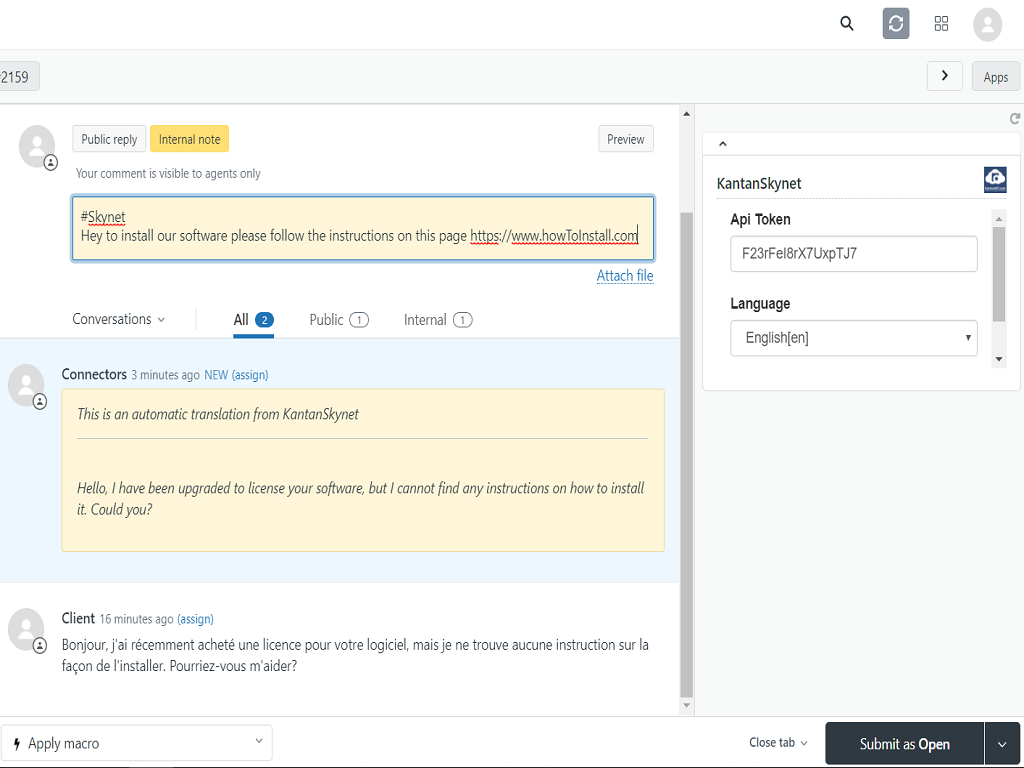Click the Client comment avatar
The image size is (1024, 768).
click(26, 629)
